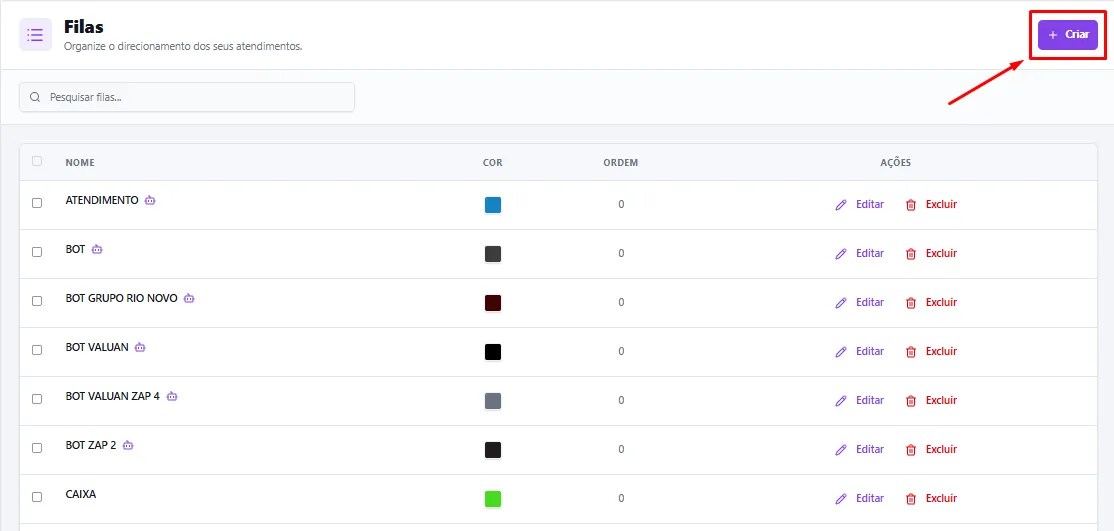
Task: Sort by the NOME column header
Action: (80, 163)
